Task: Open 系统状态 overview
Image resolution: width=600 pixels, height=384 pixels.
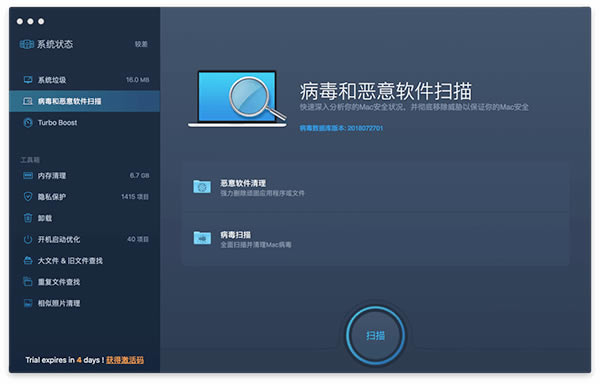Action: coord(84,44)
